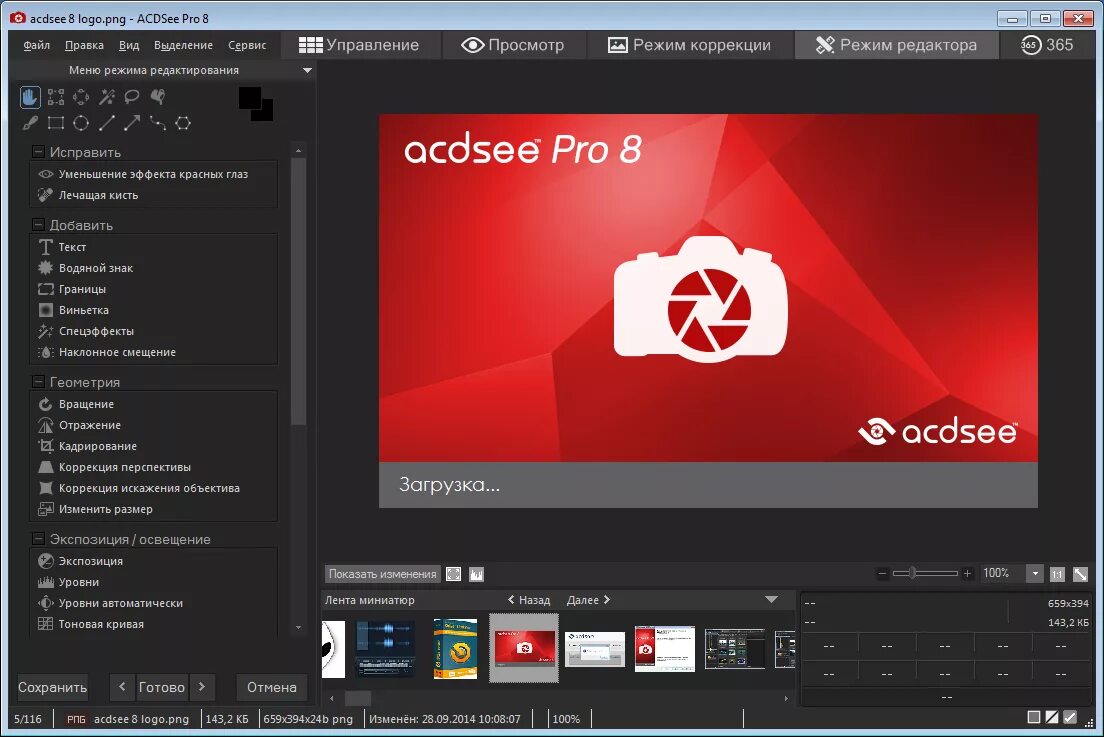Select the Polygon drawing tool
The height and width of the screenshot is (737, 1104).
(183, 123)
